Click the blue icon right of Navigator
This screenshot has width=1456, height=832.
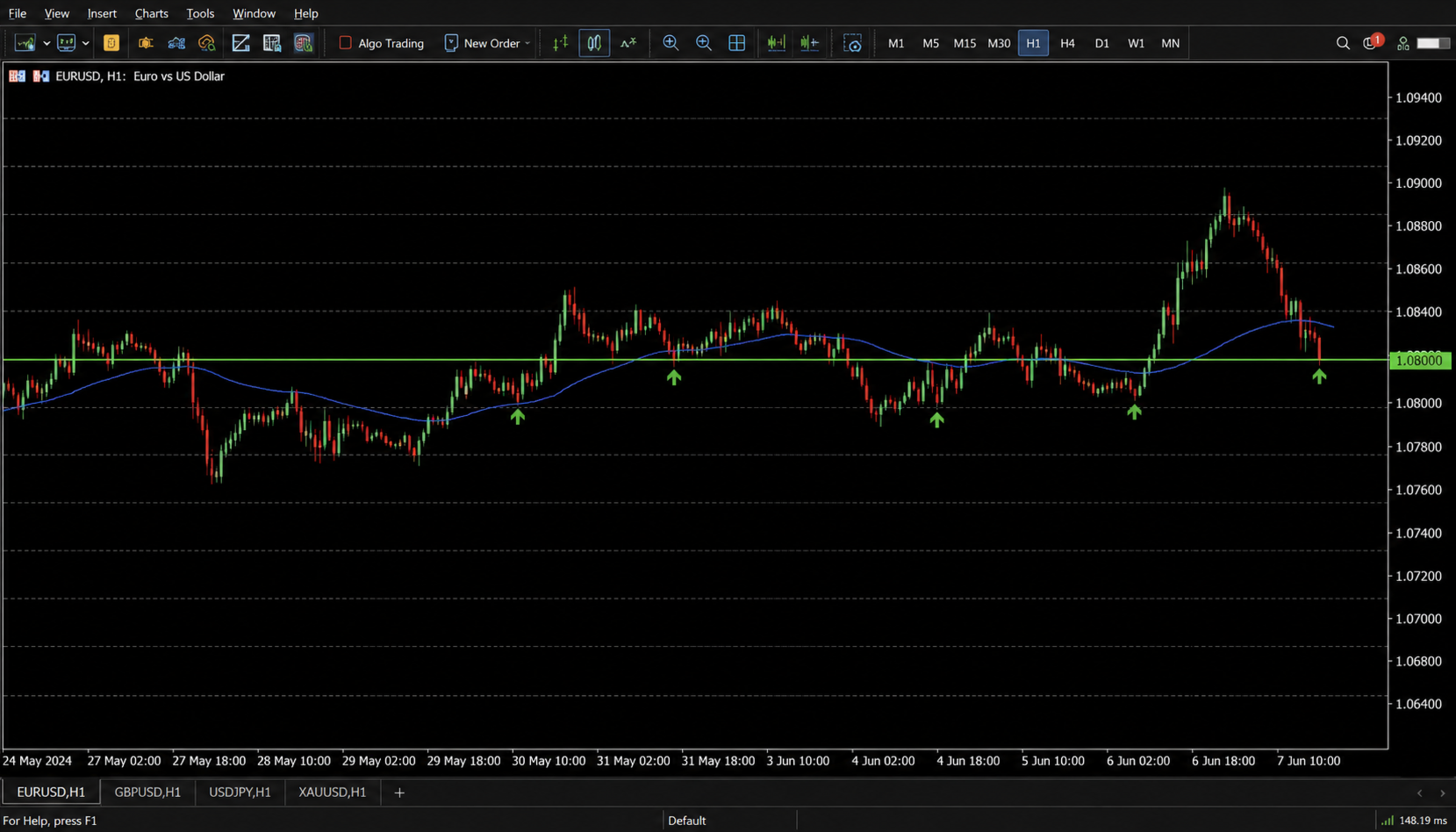(x=176, y=43)
